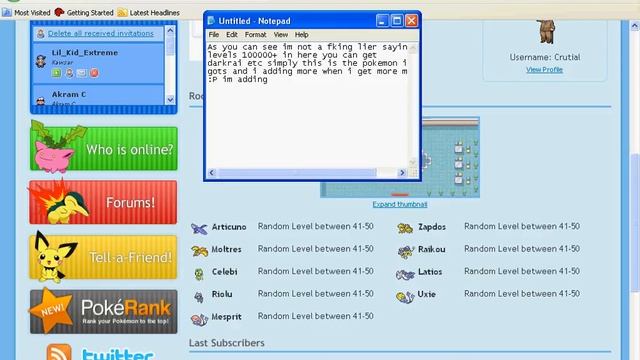The height and width of the screenshot is (360, 640).
Task: Click the Twitter logo link
Action: [118, 353]
